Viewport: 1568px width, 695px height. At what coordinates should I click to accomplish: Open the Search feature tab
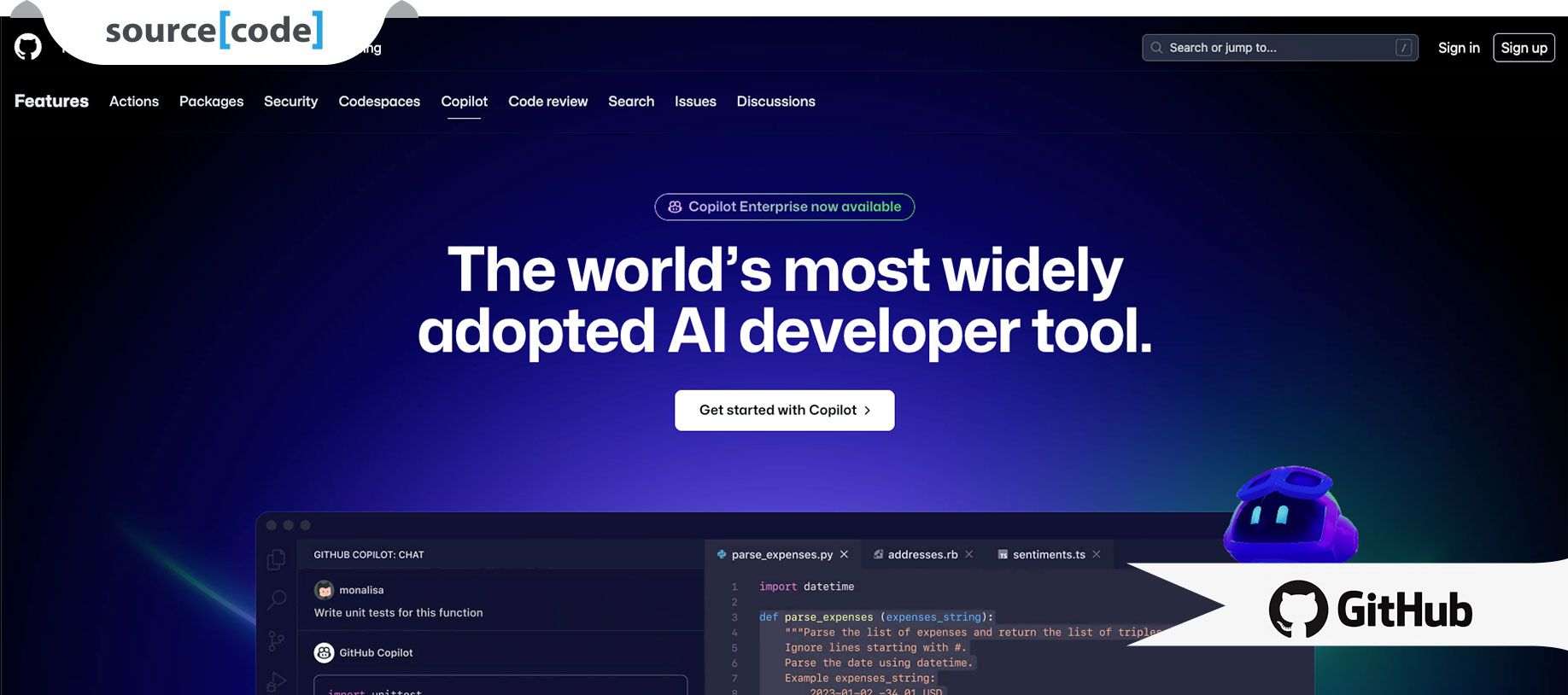631,101
